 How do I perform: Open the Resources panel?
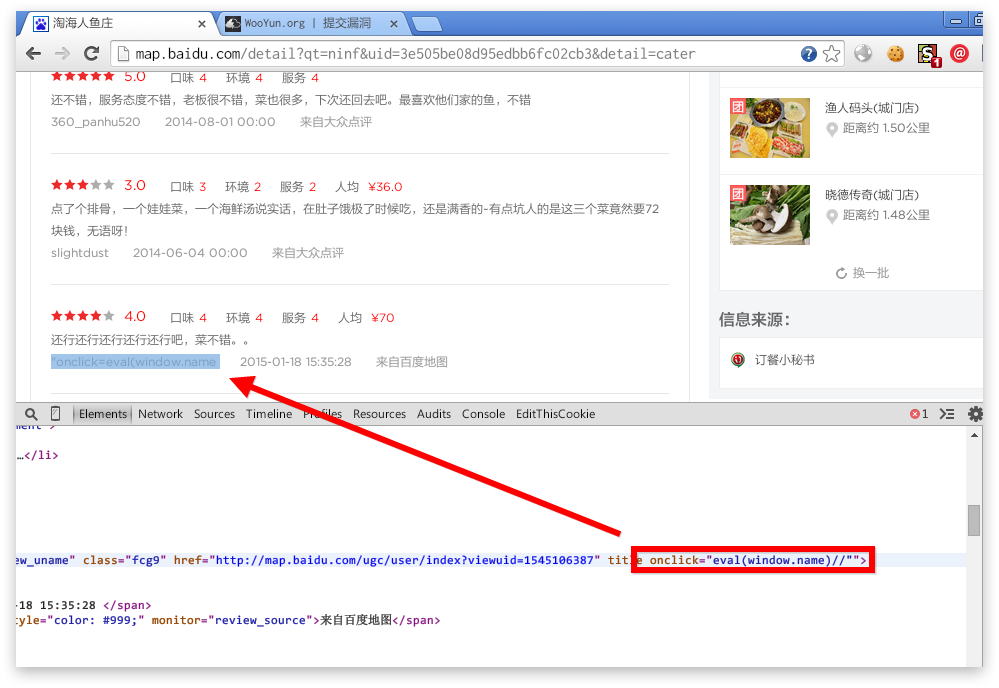(379, 414)
